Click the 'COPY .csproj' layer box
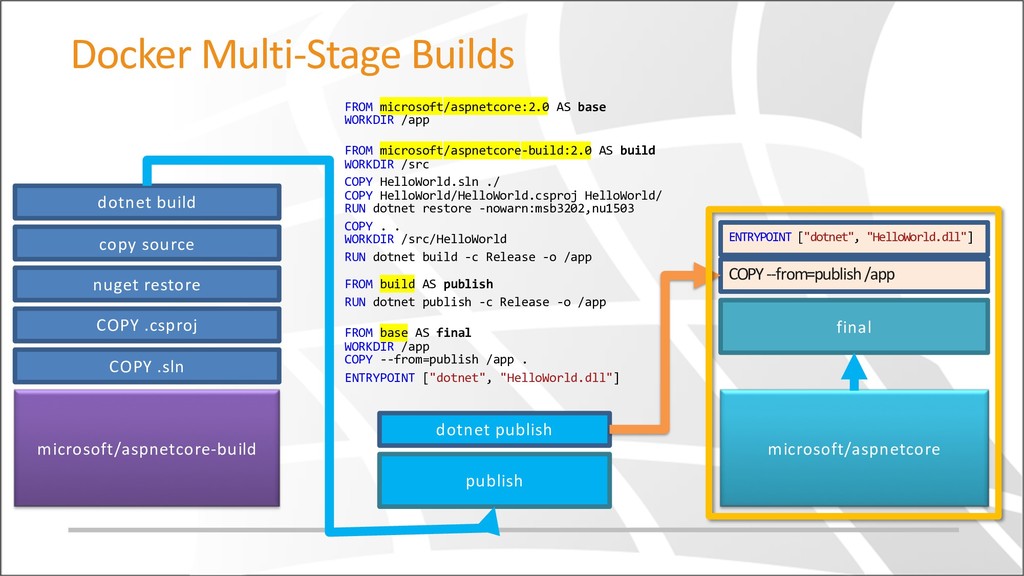 click(147, 325)
